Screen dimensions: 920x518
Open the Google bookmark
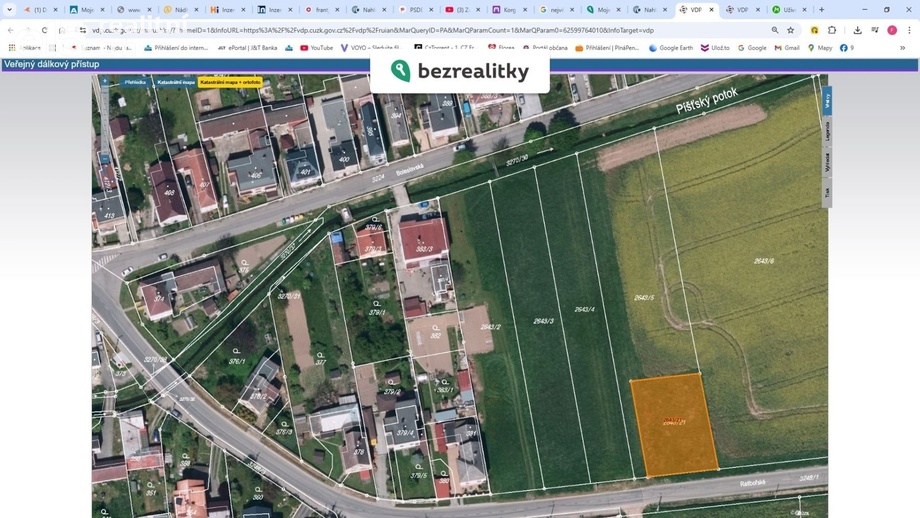tap(752, 48)
